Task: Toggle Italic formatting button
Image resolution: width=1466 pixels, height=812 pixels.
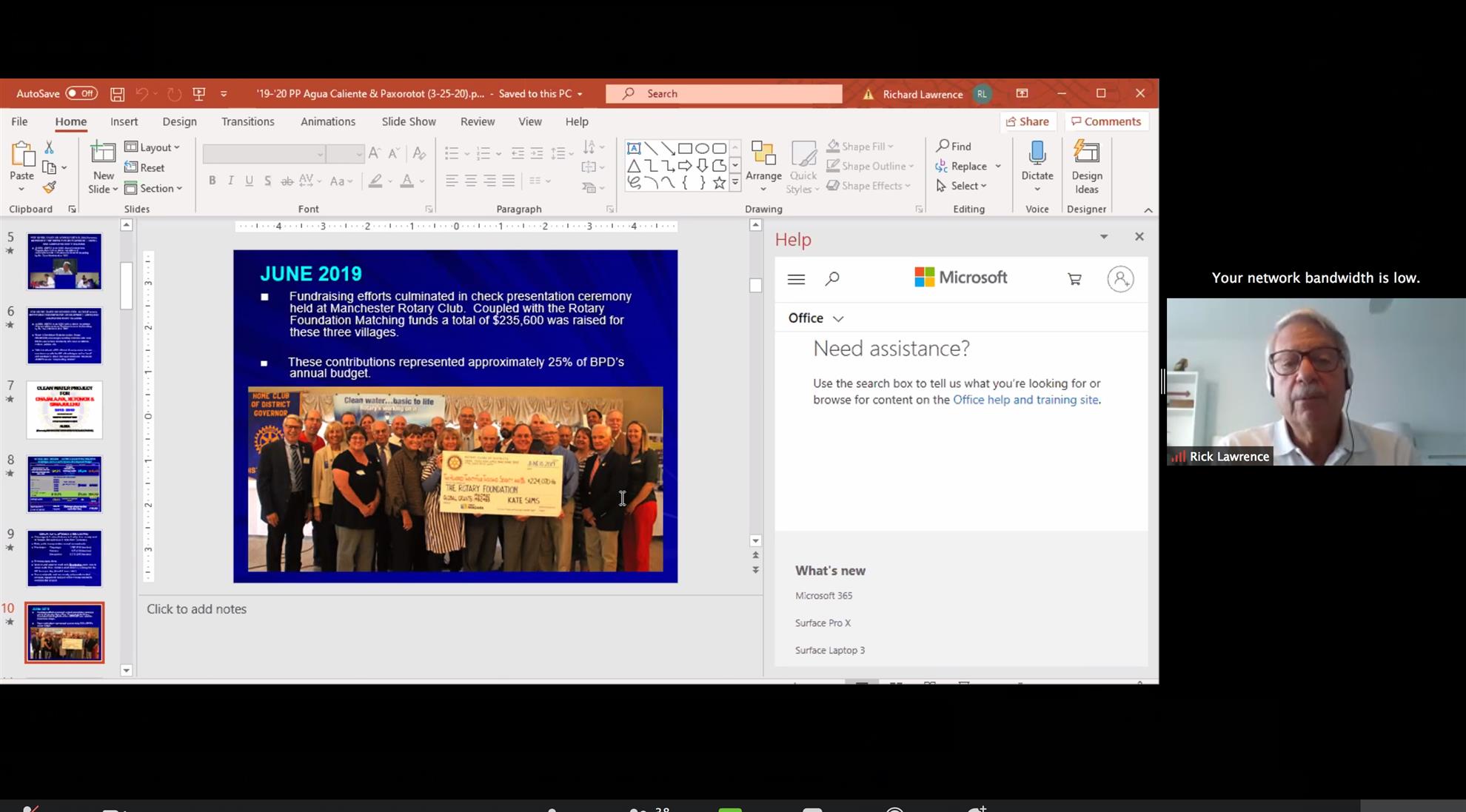Action: (230, 181)
